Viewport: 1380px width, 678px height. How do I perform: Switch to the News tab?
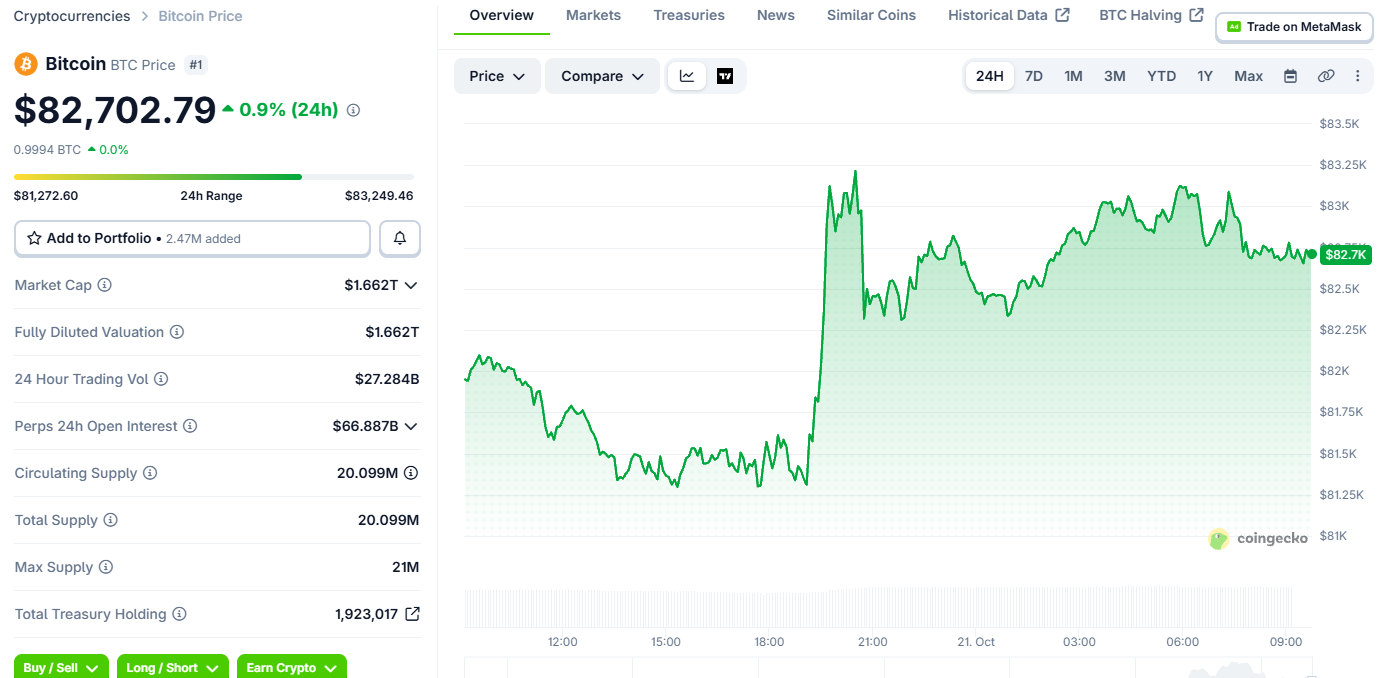(x=776, y=15)
